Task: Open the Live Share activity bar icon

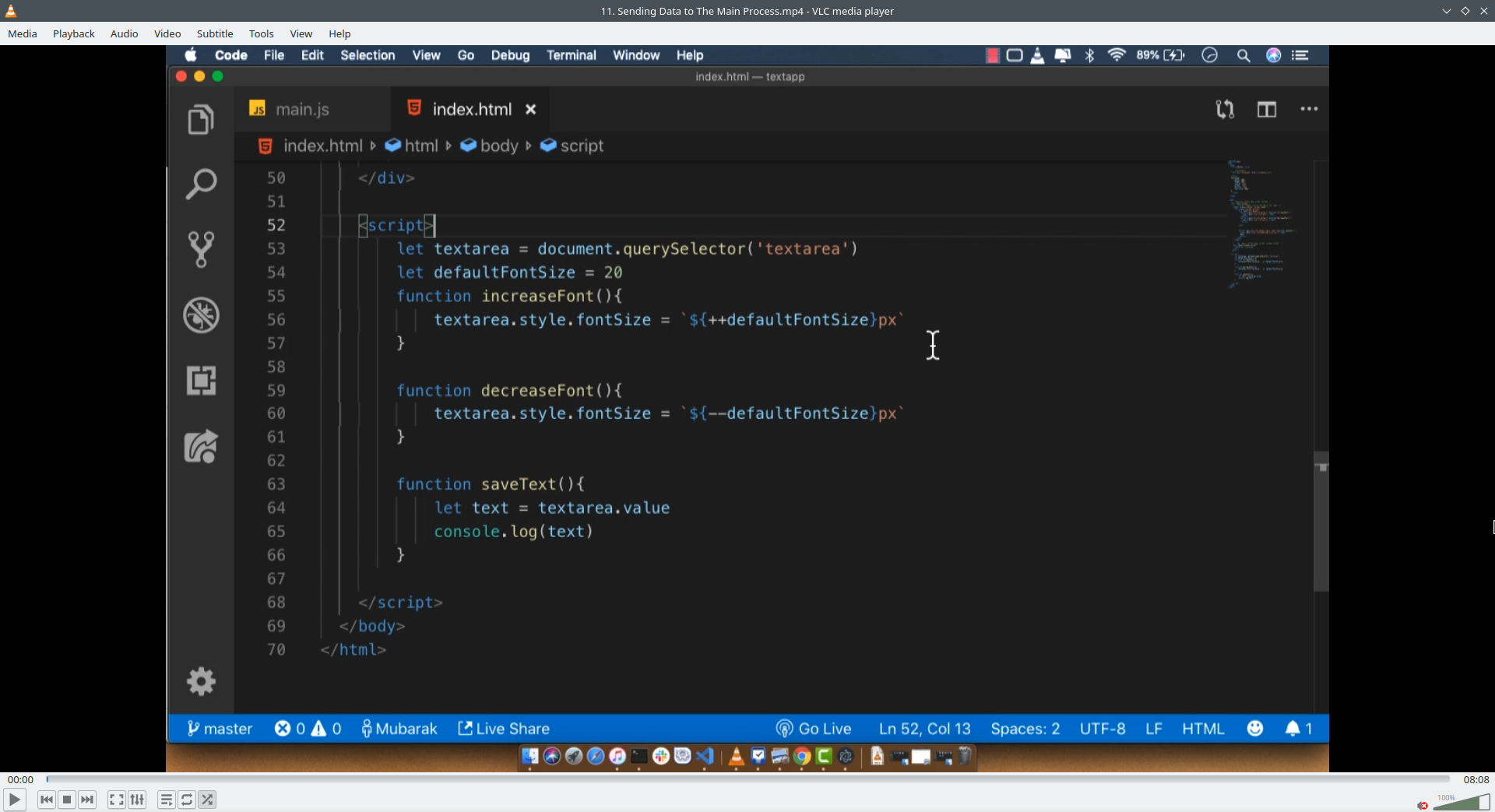Action: [201, 447]
